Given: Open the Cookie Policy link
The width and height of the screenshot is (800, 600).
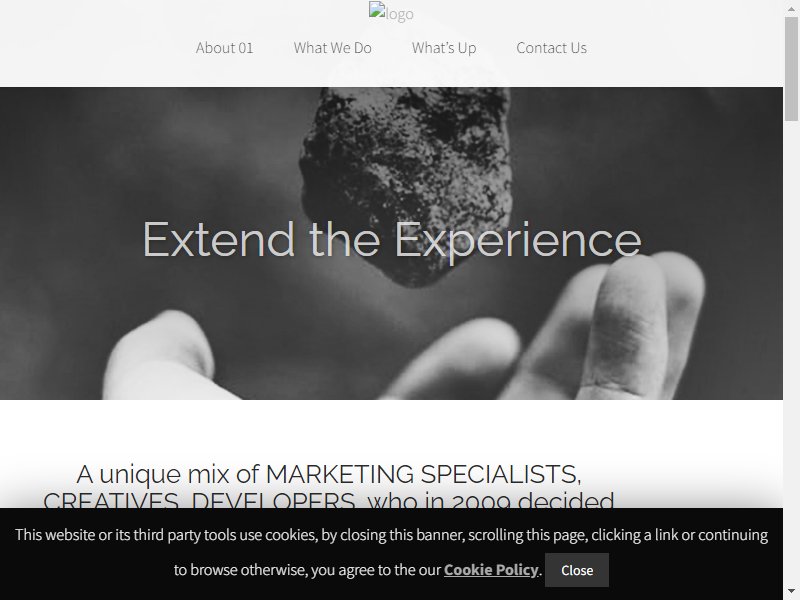Looking at the screenshot, I should tap(491, 570).
